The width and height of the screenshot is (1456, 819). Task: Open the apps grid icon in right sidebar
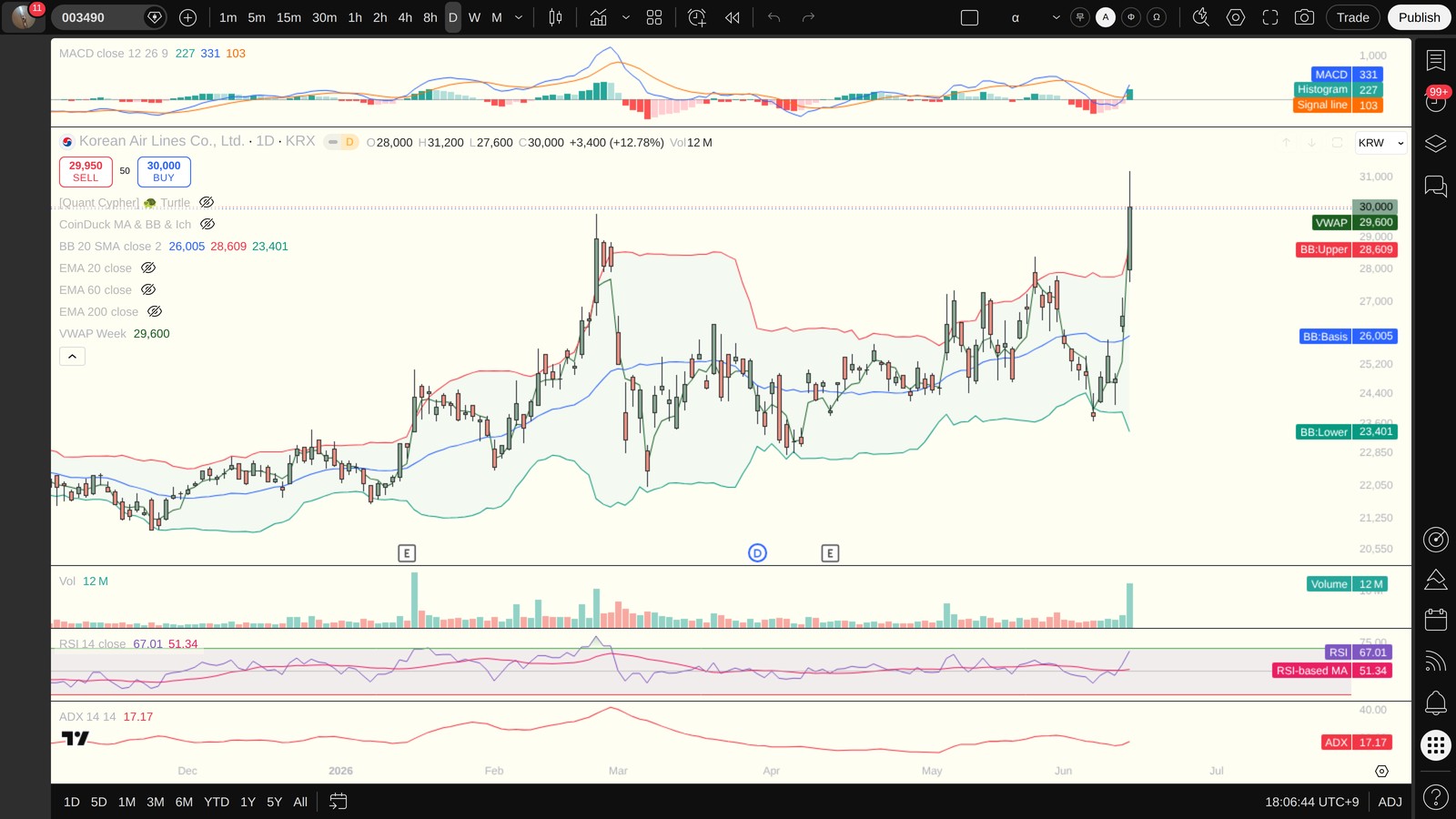pyautogui.click(x=1436, y=745)
